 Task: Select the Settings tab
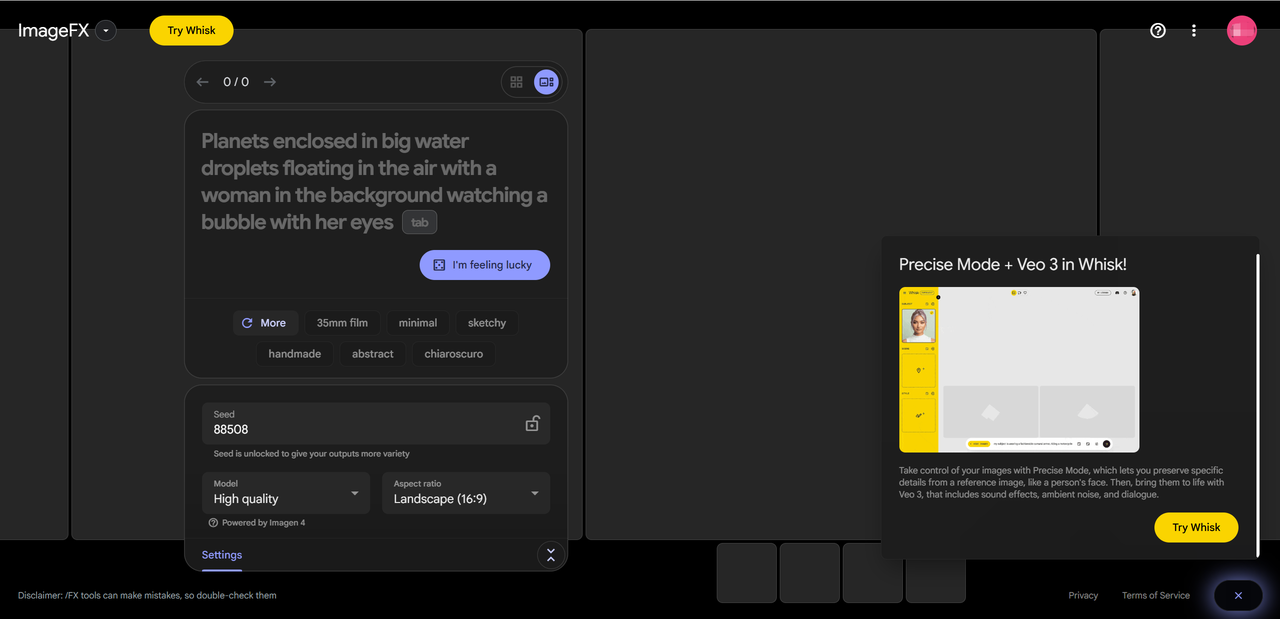pyautogui.click(x=222, y=555)
